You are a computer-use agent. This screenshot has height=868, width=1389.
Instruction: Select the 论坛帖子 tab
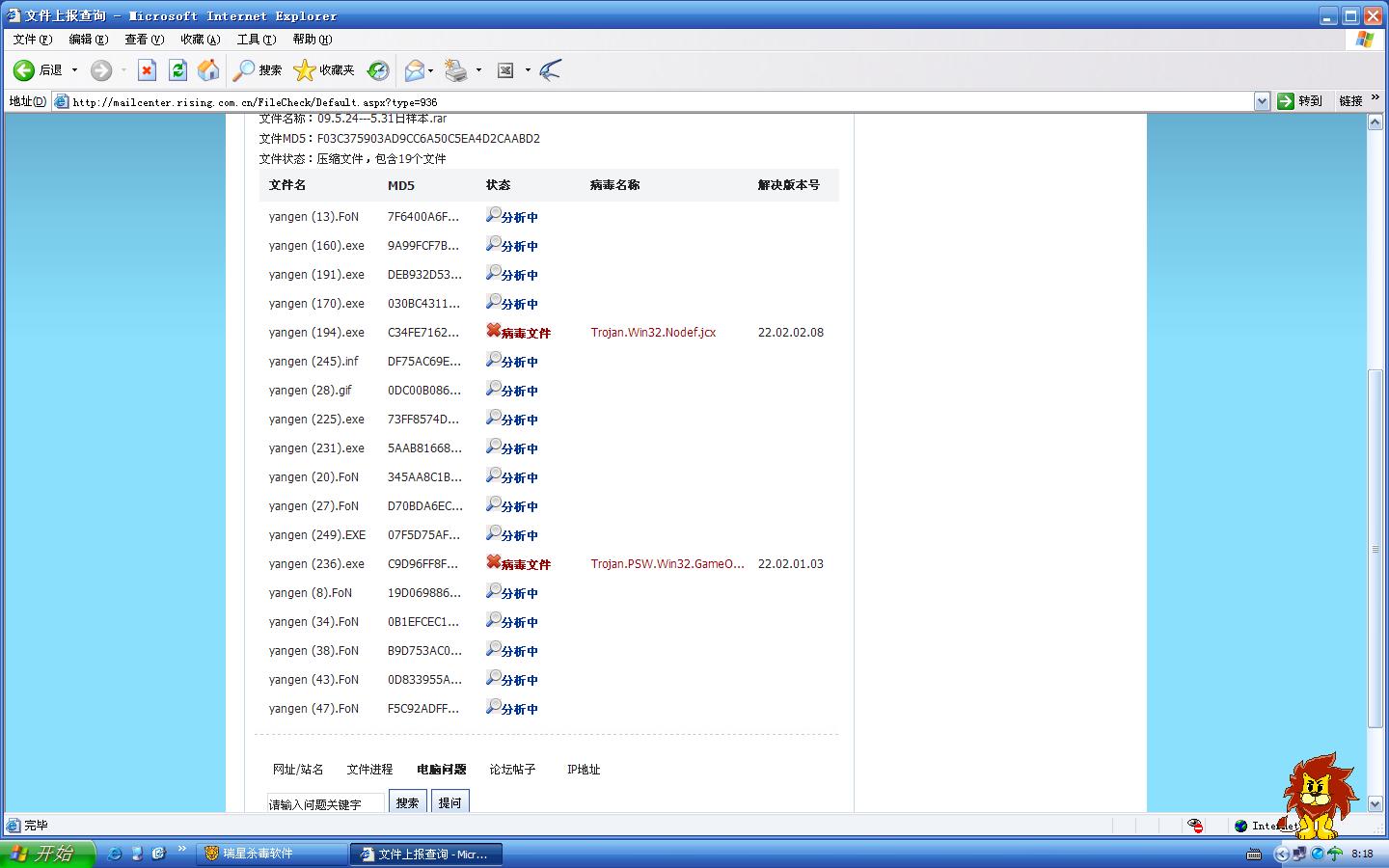pos(512,770)
